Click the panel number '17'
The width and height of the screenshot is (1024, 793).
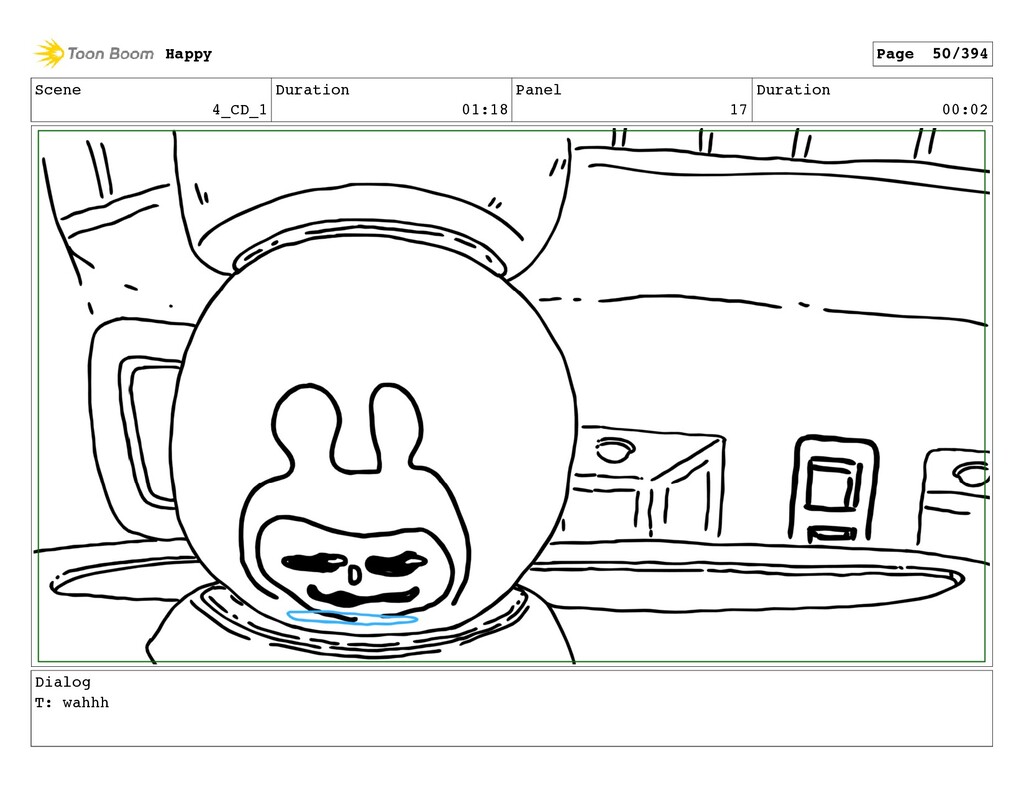pos(739,110)
